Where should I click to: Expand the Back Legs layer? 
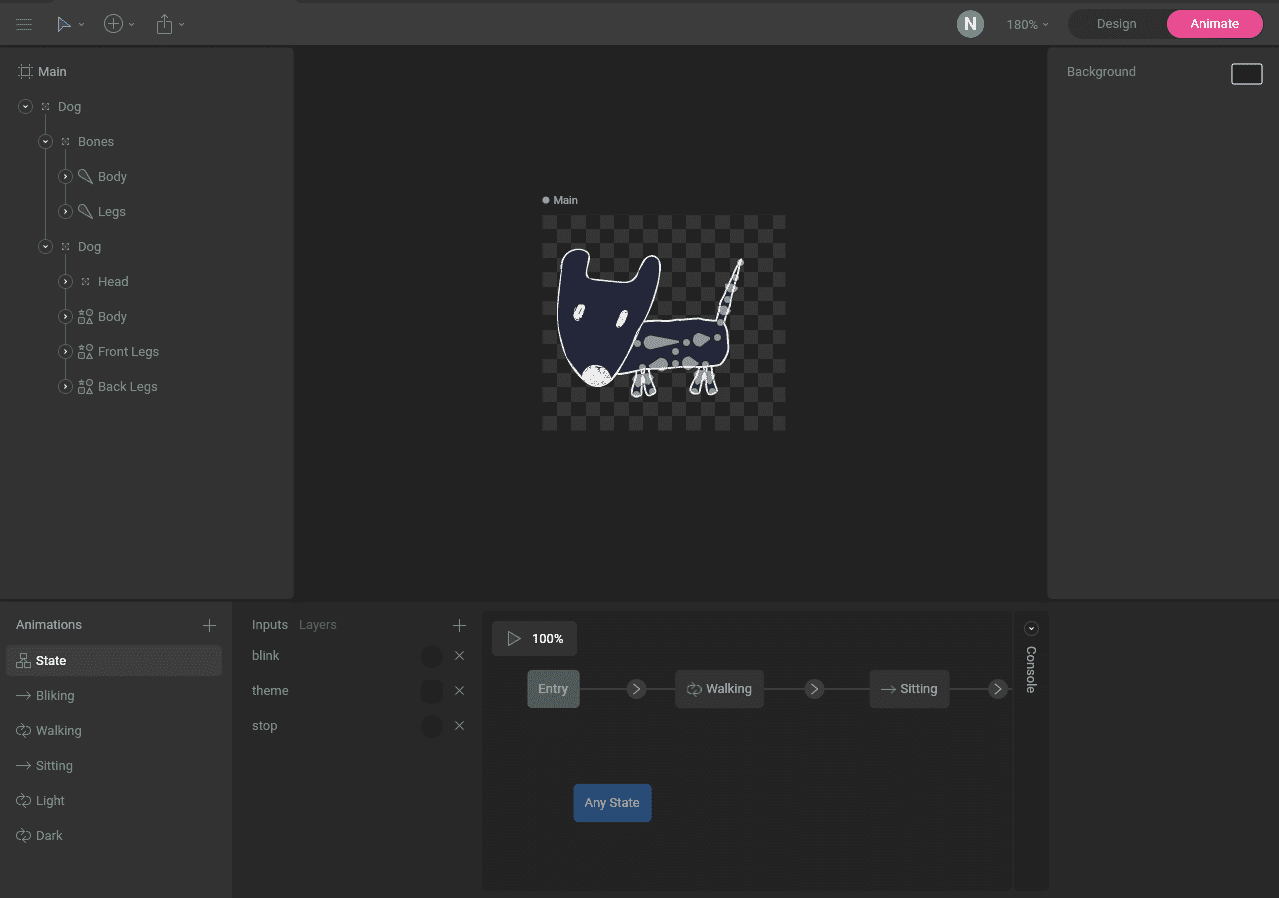65,387
